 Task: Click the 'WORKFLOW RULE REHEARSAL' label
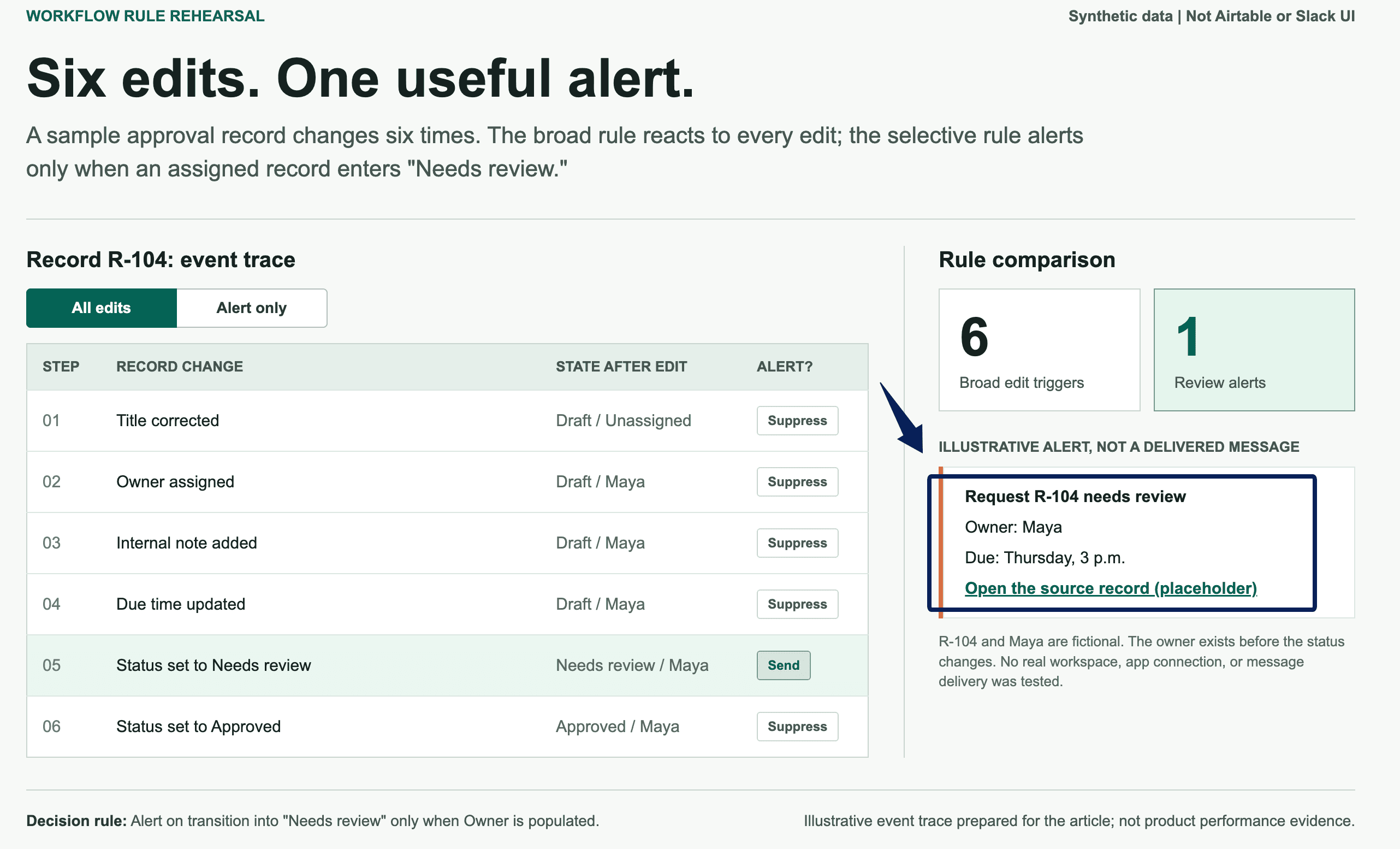(145, 16)
